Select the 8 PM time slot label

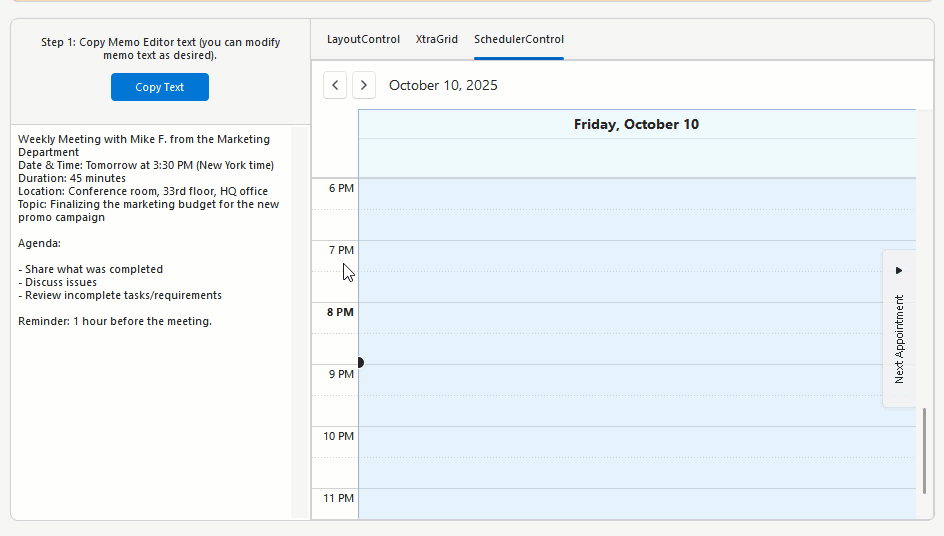(x=340, y=312)
